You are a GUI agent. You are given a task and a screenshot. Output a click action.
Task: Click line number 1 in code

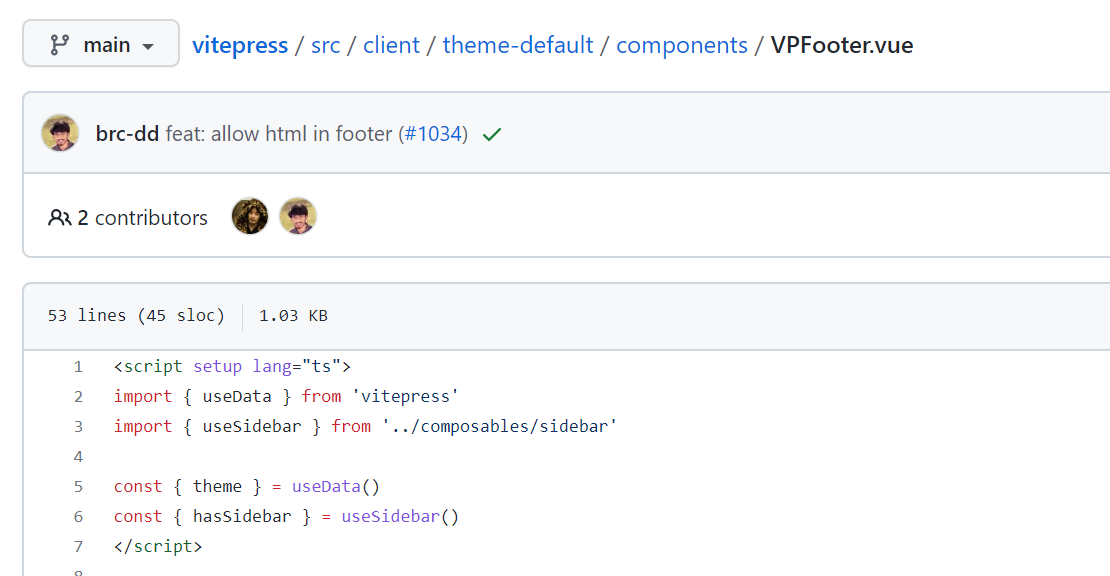click(x=78, y=367)
